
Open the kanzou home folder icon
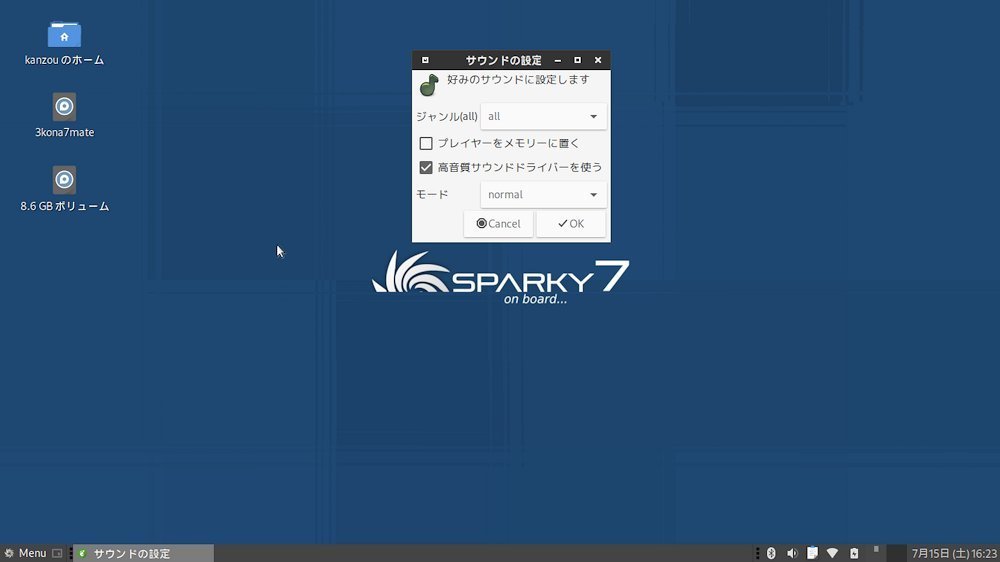point(64,34)
